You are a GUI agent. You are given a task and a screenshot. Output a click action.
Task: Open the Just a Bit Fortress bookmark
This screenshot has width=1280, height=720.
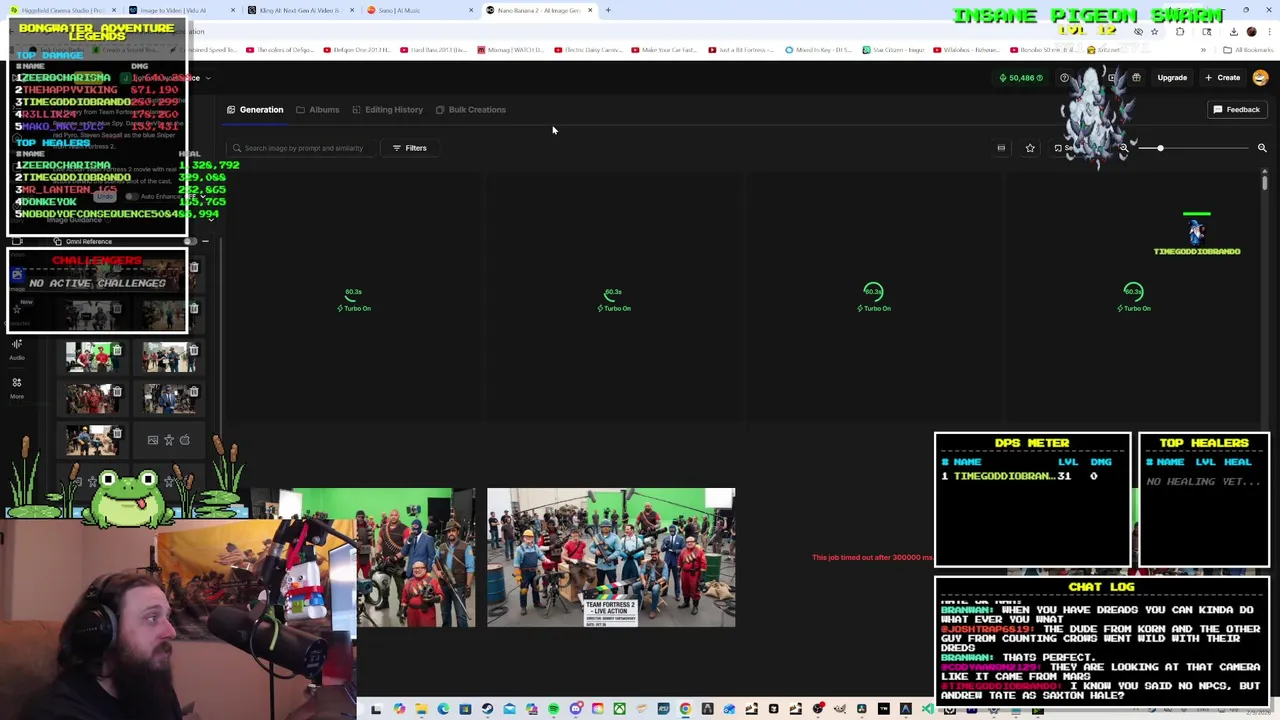point(743,49)
